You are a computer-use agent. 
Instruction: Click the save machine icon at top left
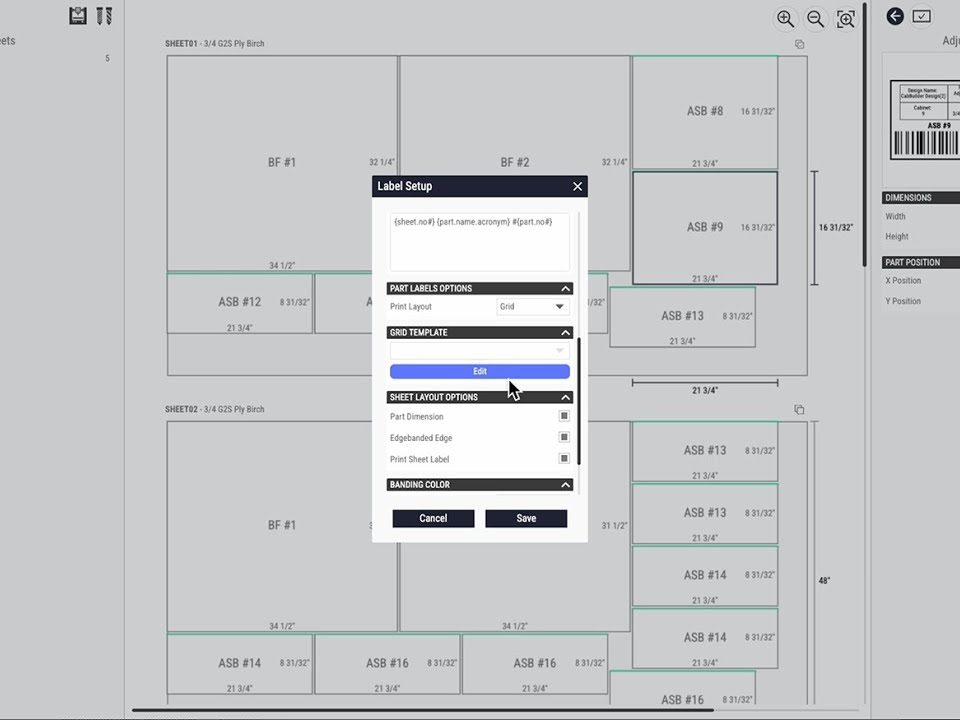click(78, 16)
